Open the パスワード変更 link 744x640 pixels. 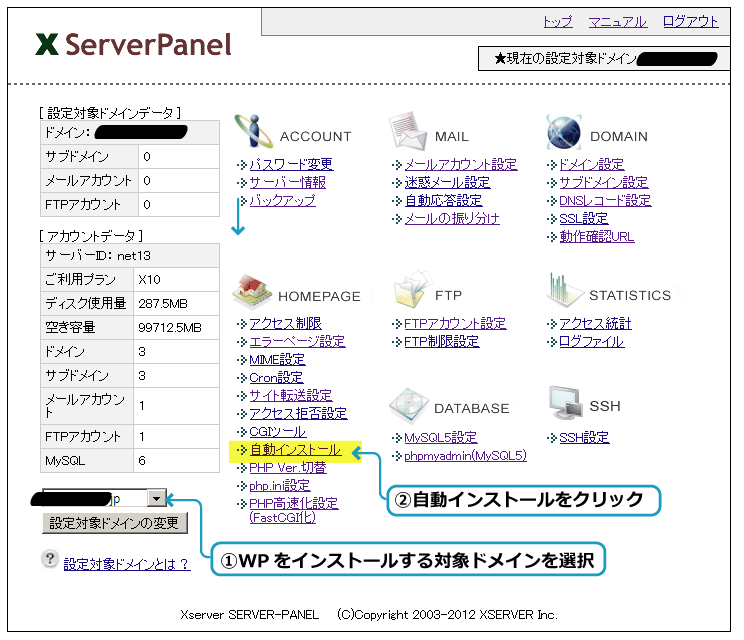pyautogui.click(x=291, y=164)
